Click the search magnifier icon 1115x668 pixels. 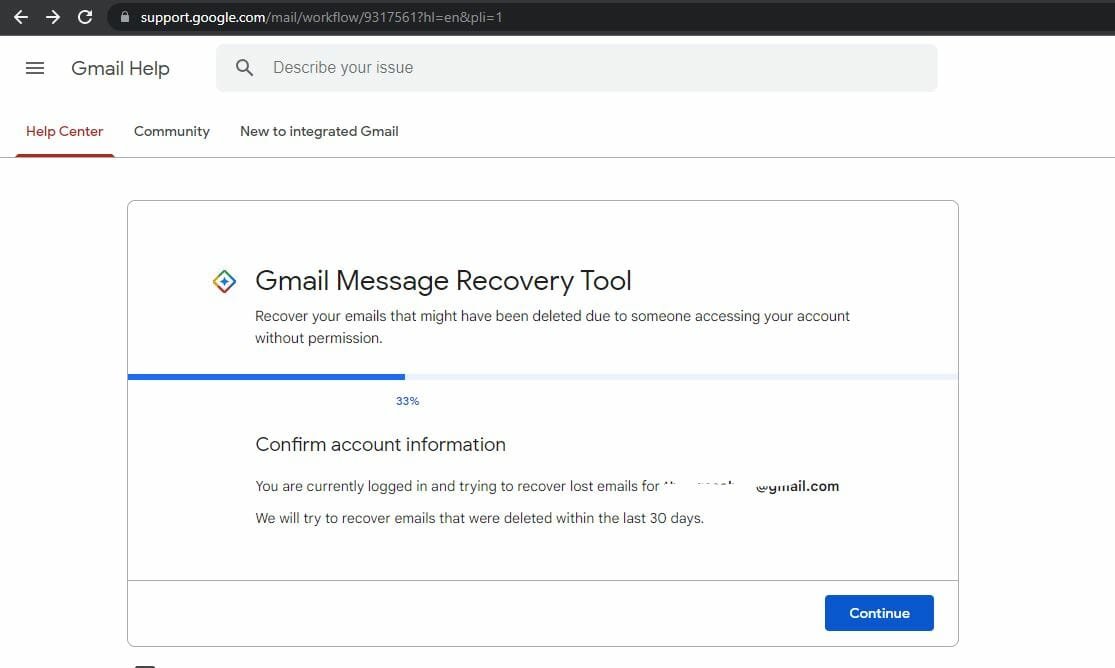pyautogui.click(x=244, y=68)
